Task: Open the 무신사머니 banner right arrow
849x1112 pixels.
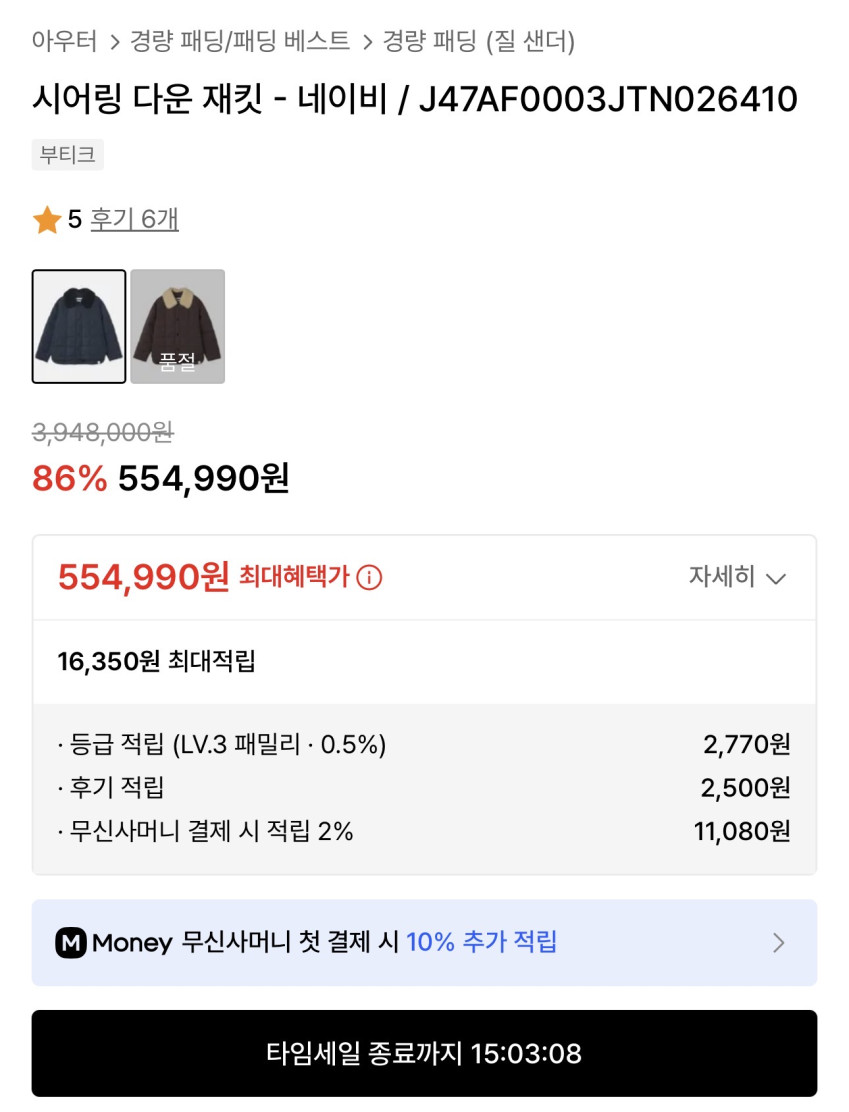Action: click(x=779, y=943)
